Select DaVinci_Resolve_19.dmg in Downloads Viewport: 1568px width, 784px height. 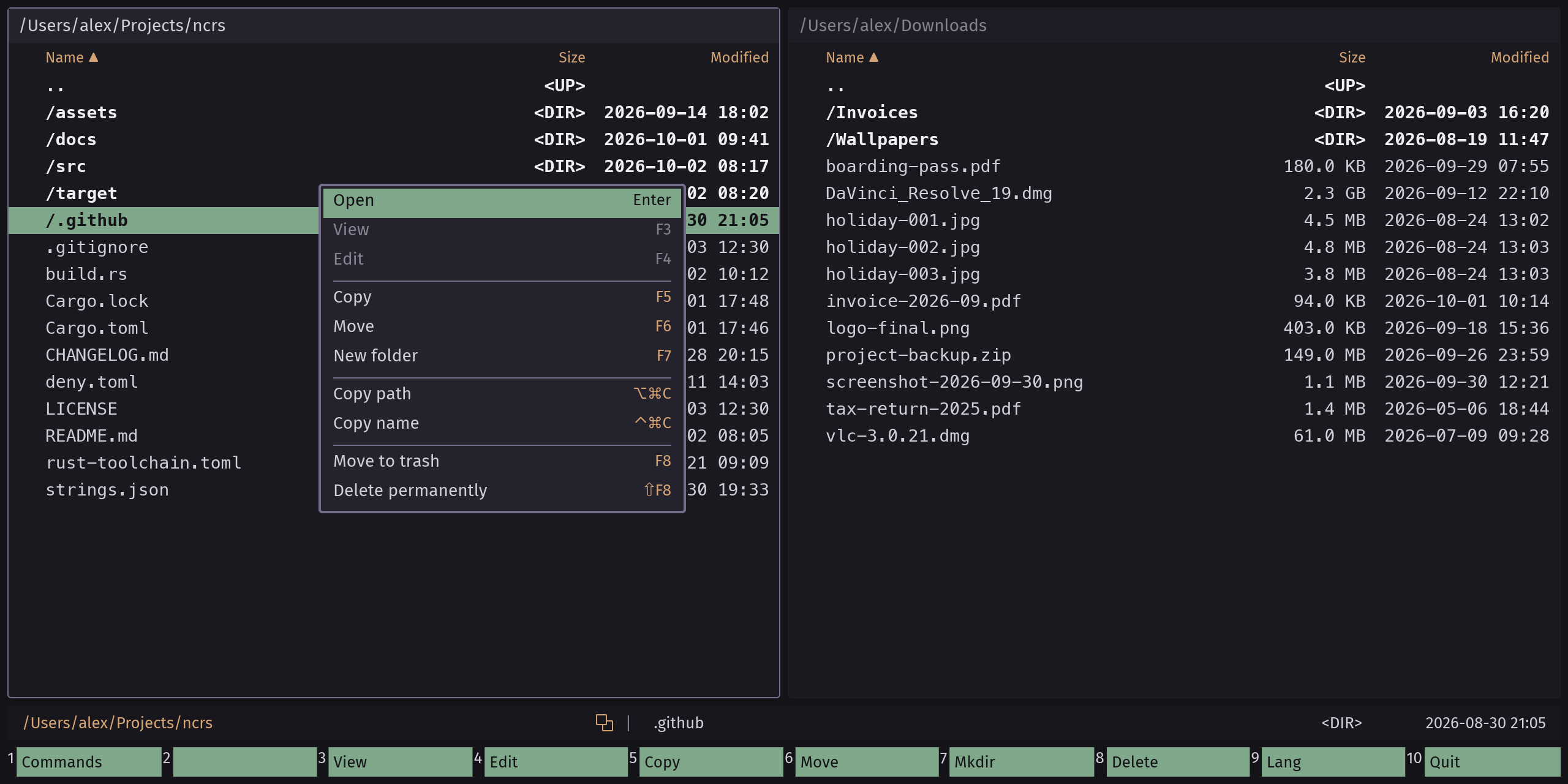[1174, 194]
